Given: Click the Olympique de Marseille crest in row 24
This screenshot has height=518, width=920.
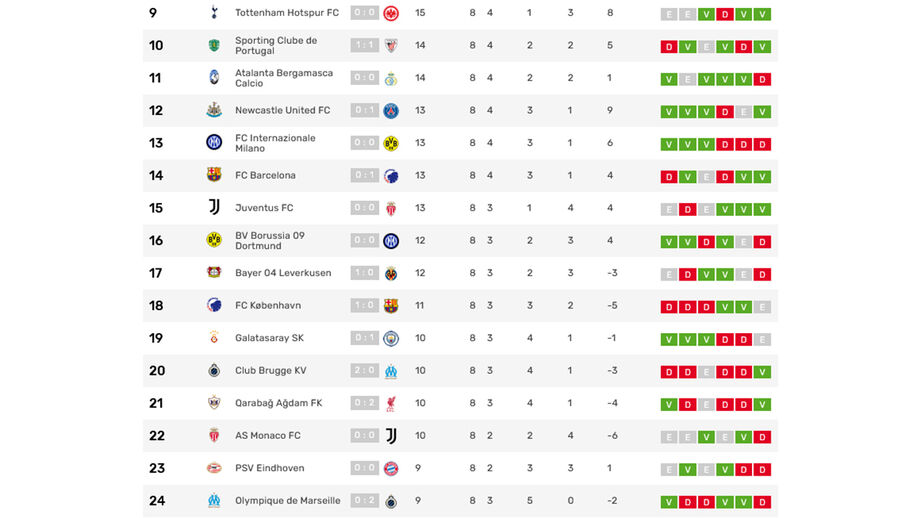Looking at the screenshot, I should pos(214,500).
